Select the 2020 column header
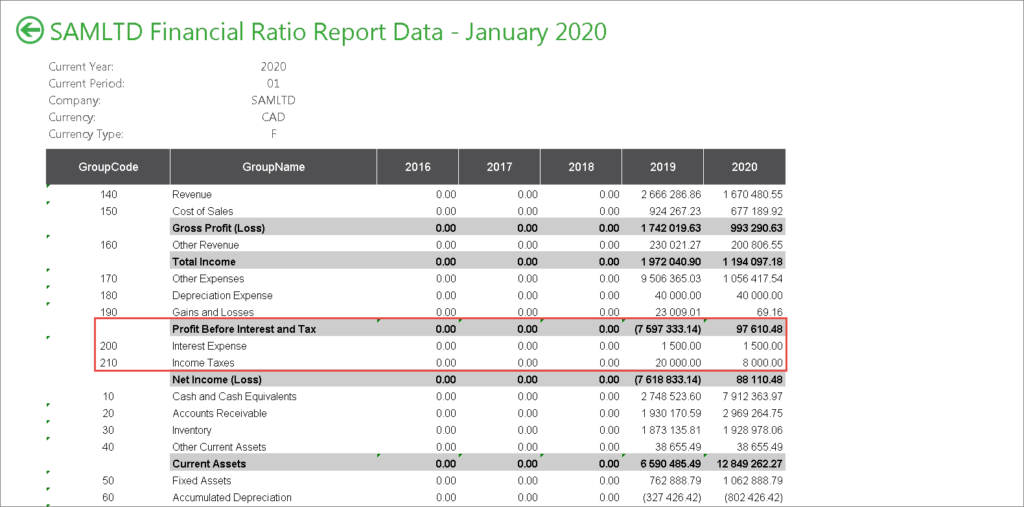This screenshot has height=507, width=1024. coord(744,167)
